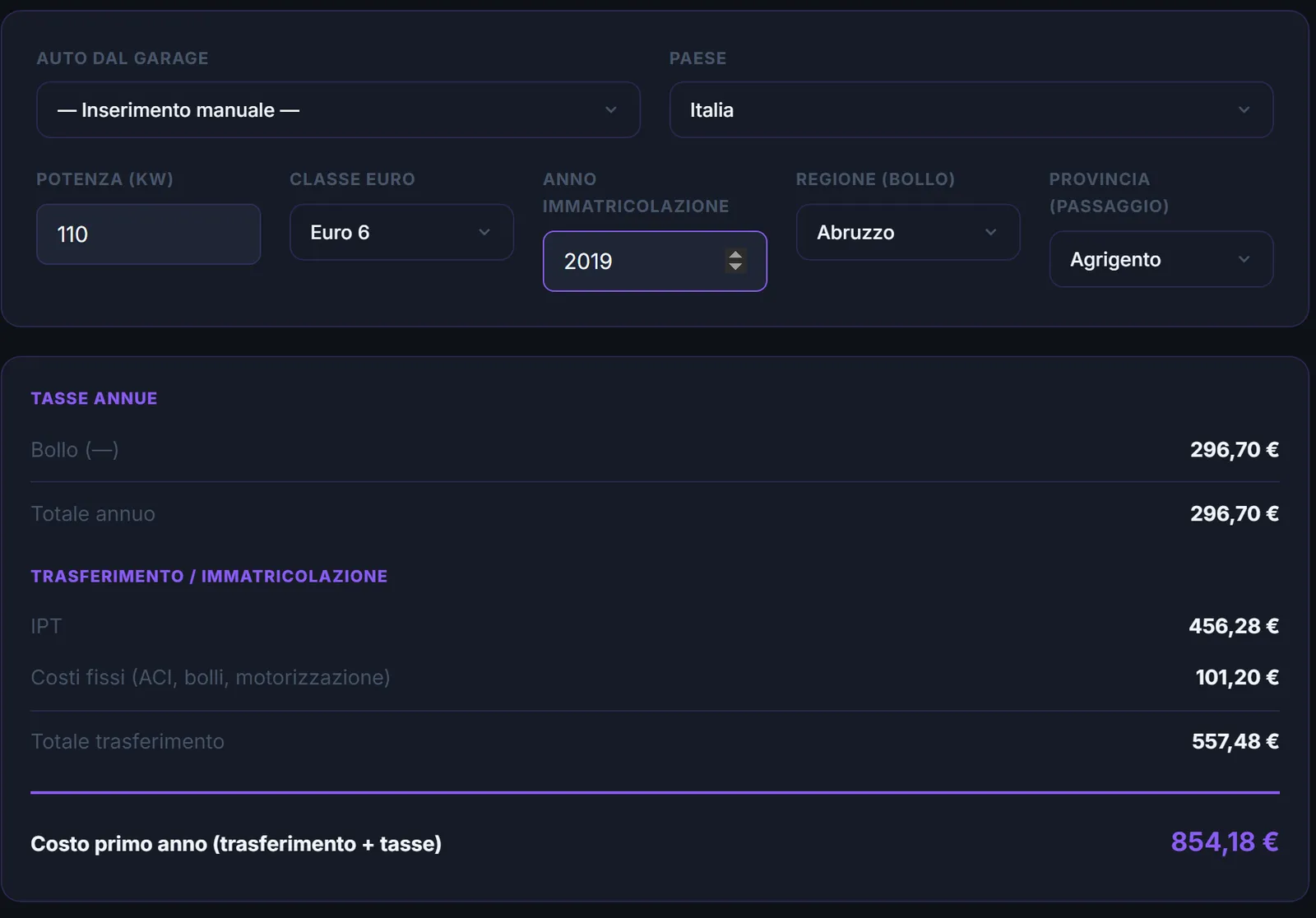Increase the immatricolazione year with the up arrow
1316x918 pixels.
pyautogui.click(x=735, y=254)
